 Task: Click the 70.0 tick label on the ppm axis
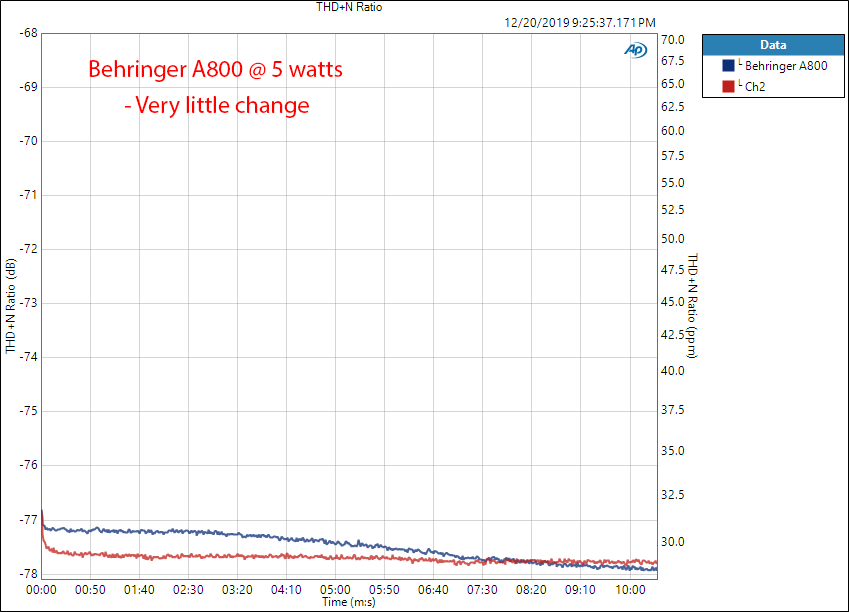tap(673, 40)
